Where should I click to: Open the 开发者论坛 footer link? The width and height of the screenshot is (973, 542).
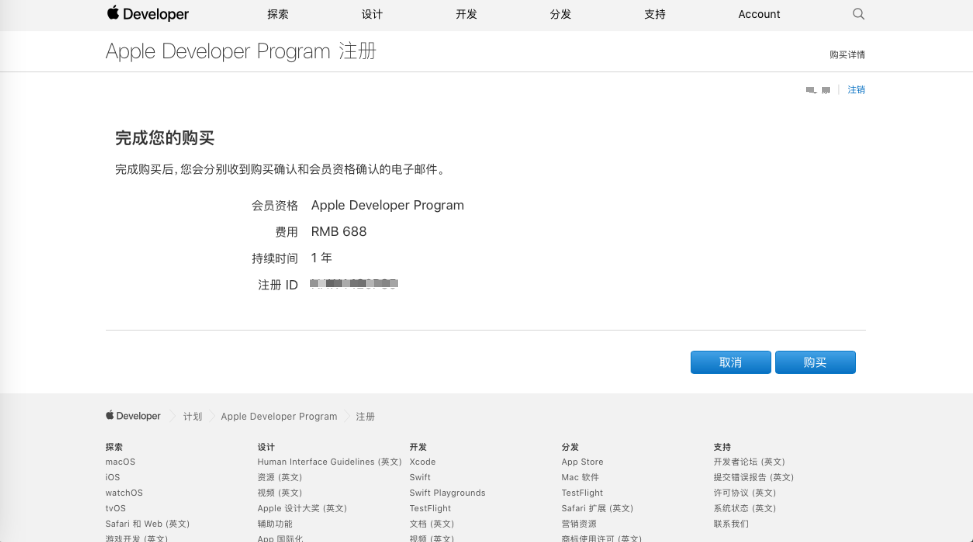(x=750, y=462)
